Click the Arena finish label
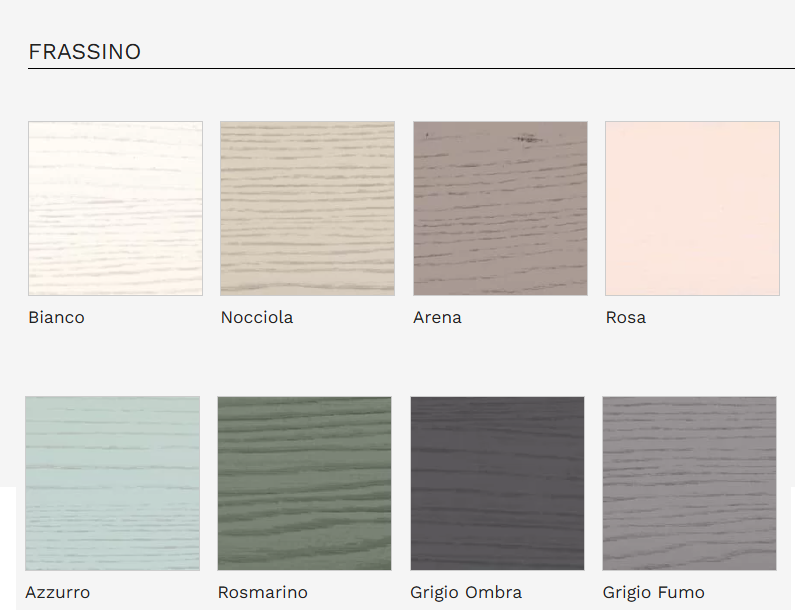Image resolution: width=795 pixels, height=610 pixels. pyautogui.click(x=437, y=317)
